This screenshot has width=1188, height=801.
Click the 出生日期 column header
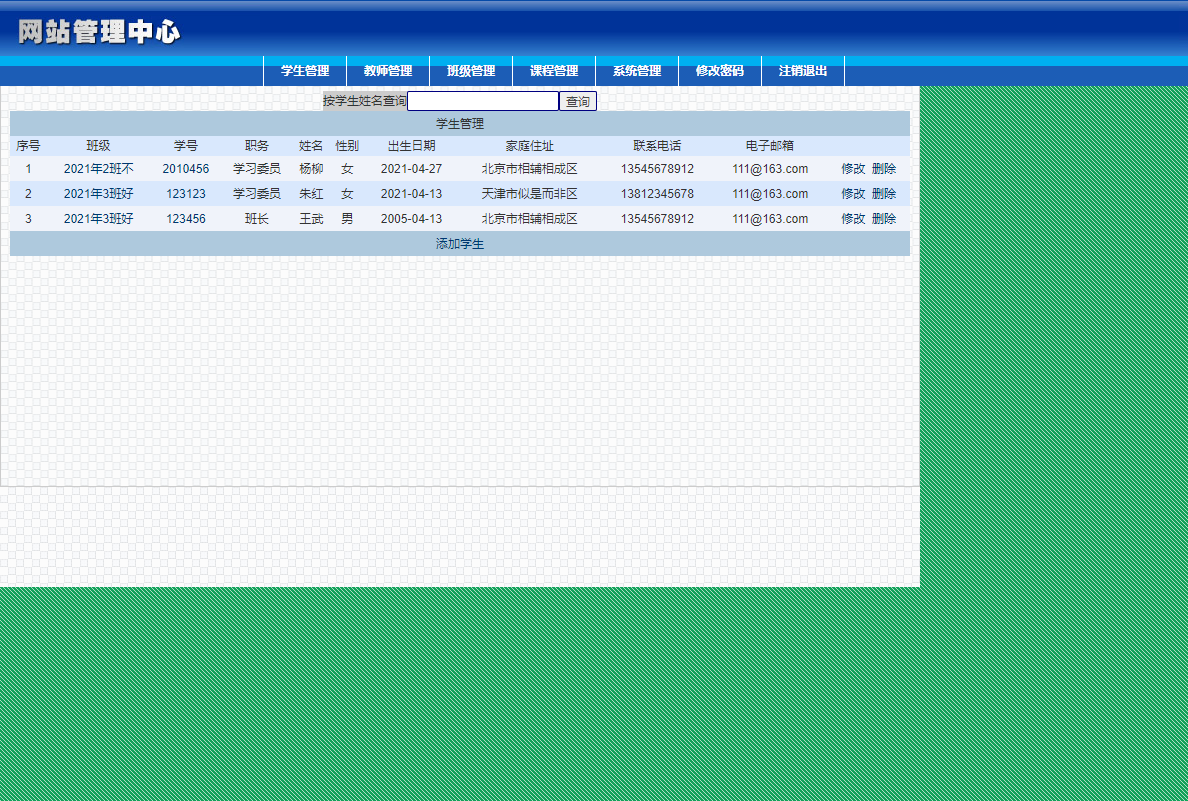pos(411,145)
